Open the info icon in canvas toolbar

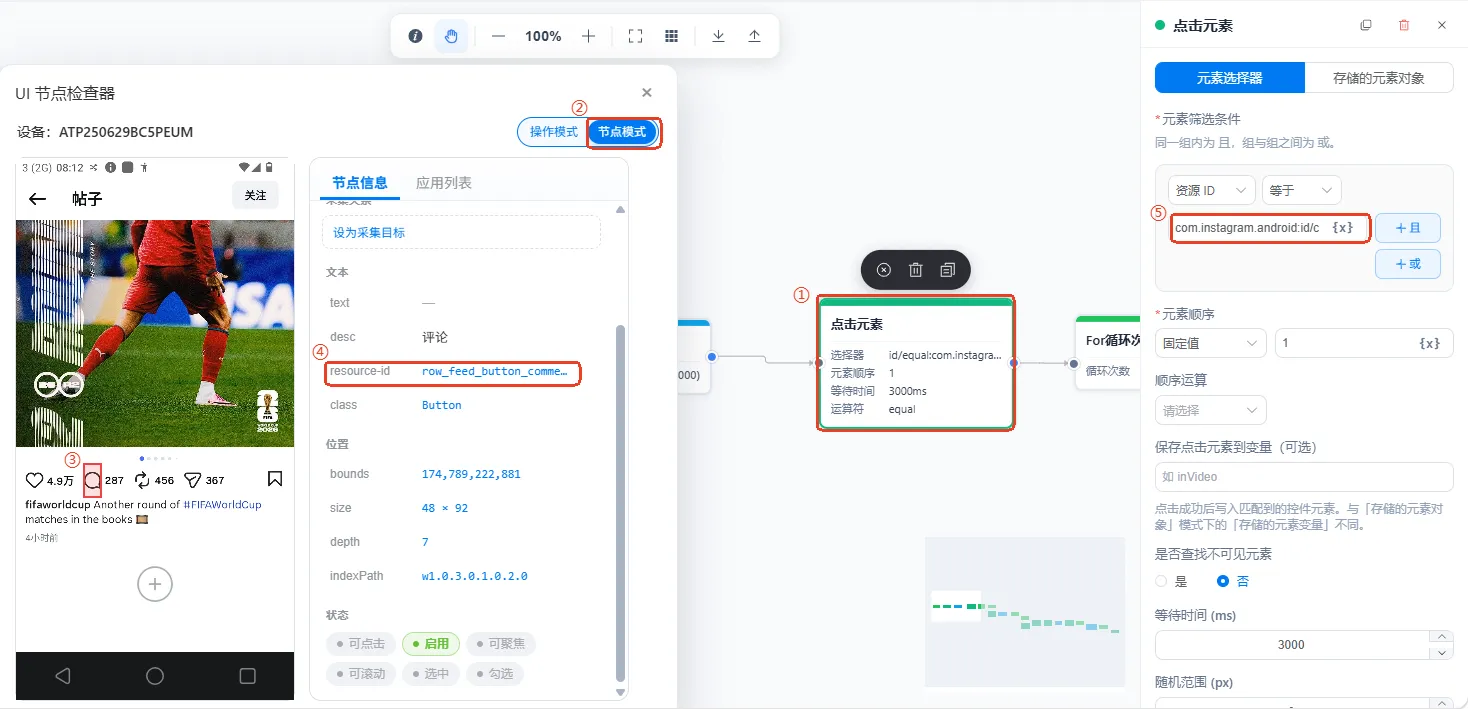coord(415,36)
